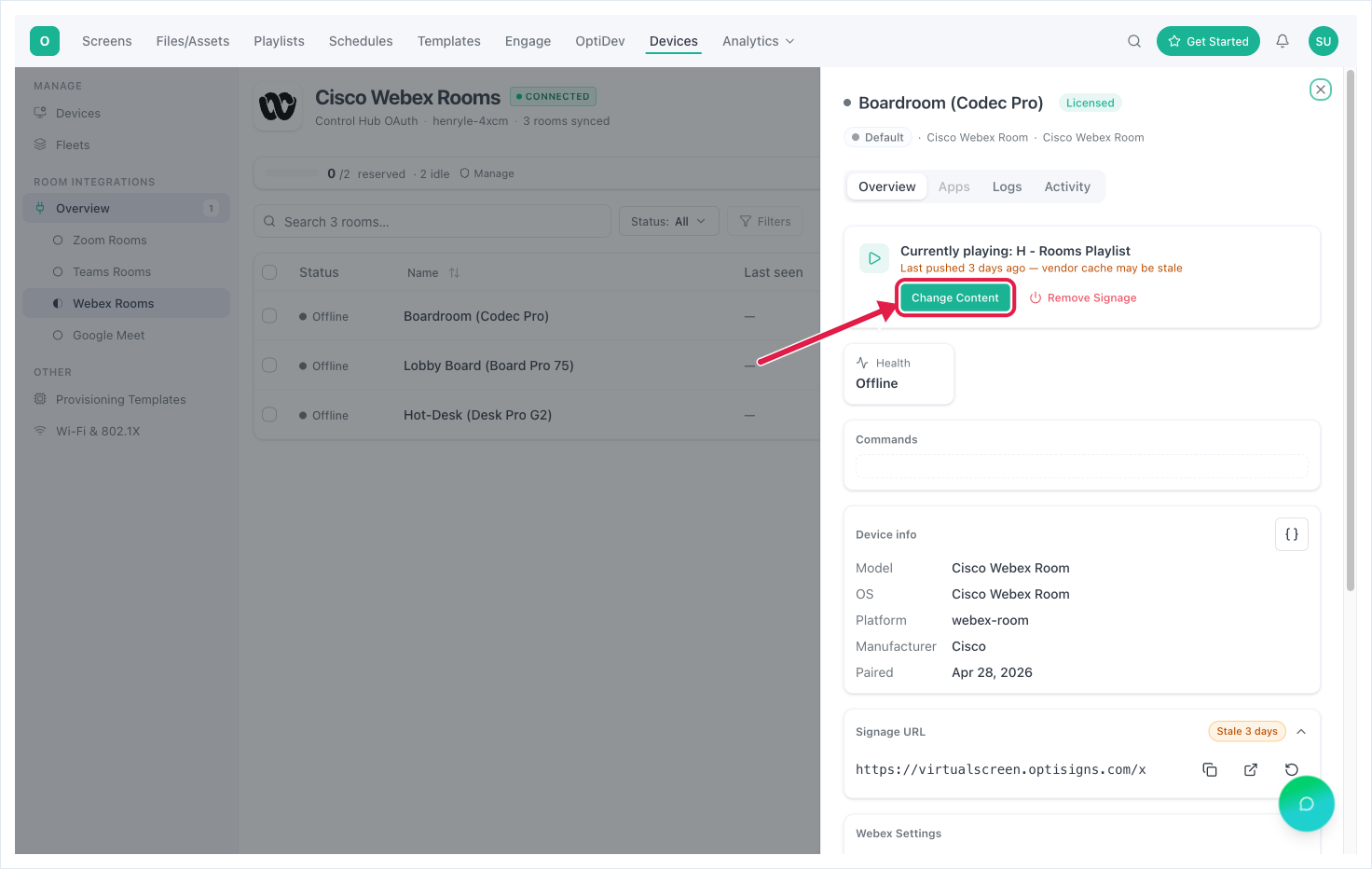Image resolution: width=1372 pixels, height=869 pixels.
Task: Click the Licensed badge
Action: tap(1090, 103)
